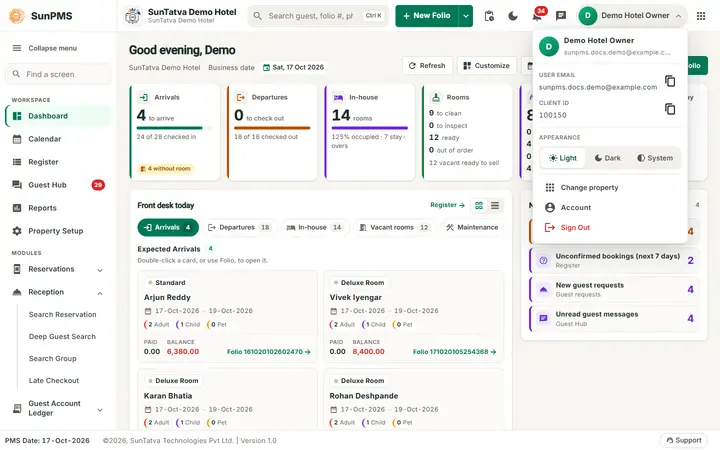Click the New guest requests bell icon

coord(543,289)
